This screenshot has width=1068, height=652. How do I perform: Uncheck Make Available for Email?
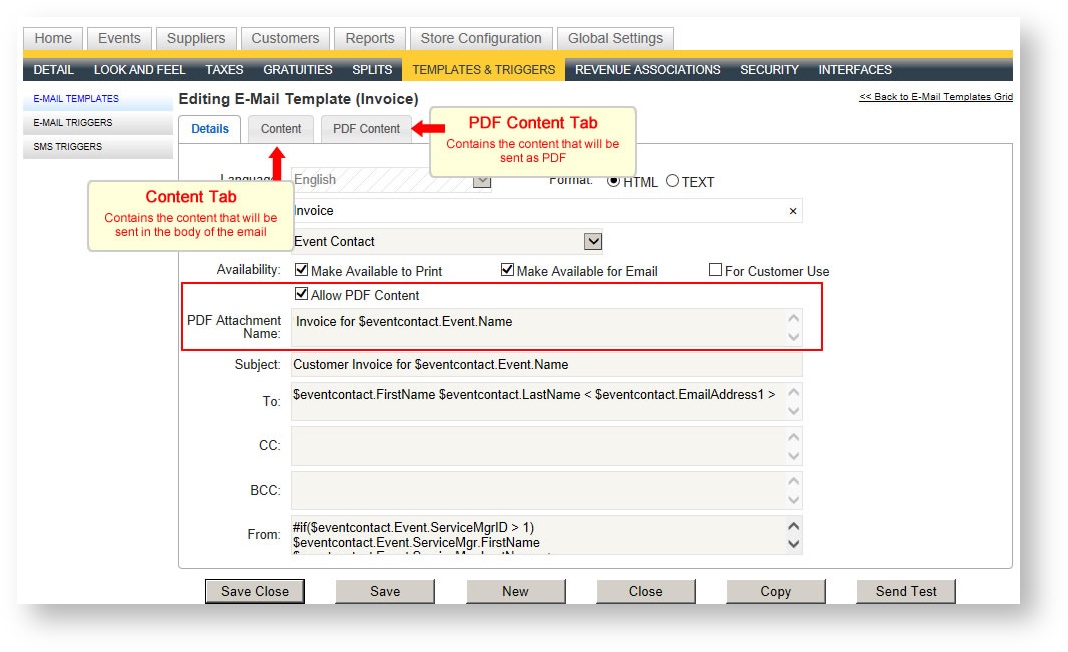click(507, 268)
